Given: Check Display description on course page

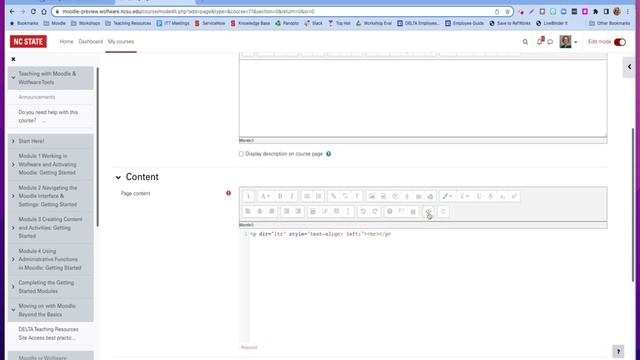Looking at the screenshot, I should point(241,154).
